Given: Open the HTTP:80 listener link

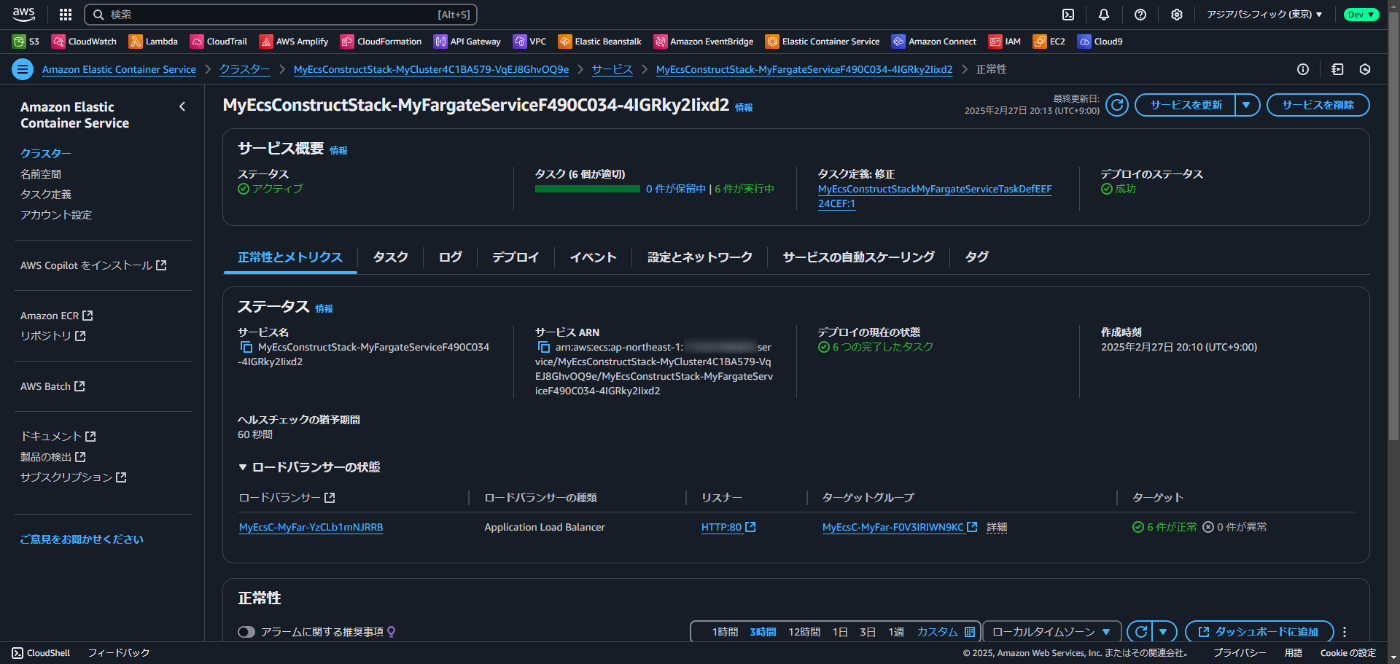Looking at the screenshot, I should click(x=728, y=527).
